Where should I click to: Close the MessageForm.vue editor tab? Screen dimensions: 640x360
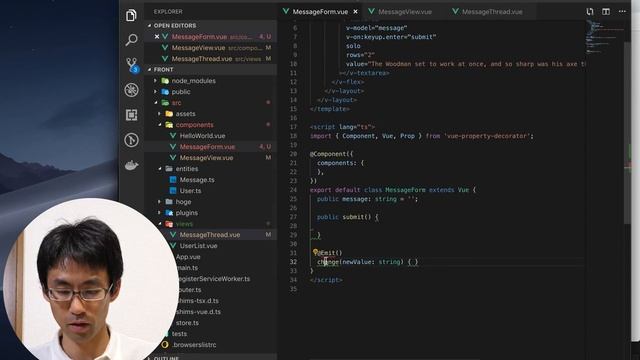[356, 12]
